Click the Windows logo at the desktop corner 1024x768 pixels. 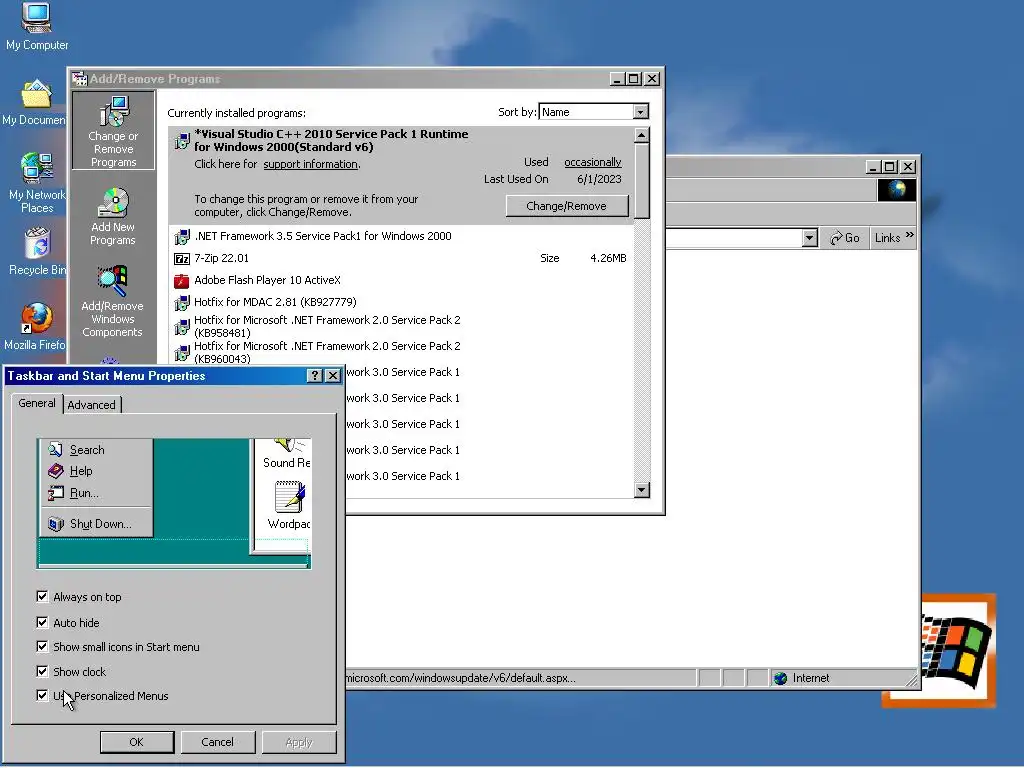[x=955, y=650]
